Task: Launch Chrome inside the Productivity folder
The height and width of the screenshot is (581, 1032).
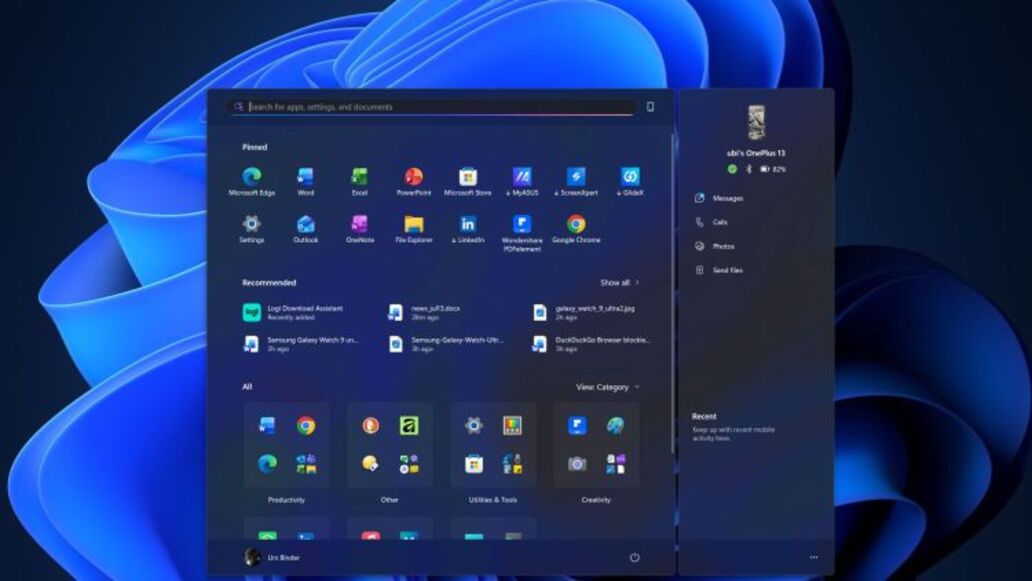Action: point(305,426)
